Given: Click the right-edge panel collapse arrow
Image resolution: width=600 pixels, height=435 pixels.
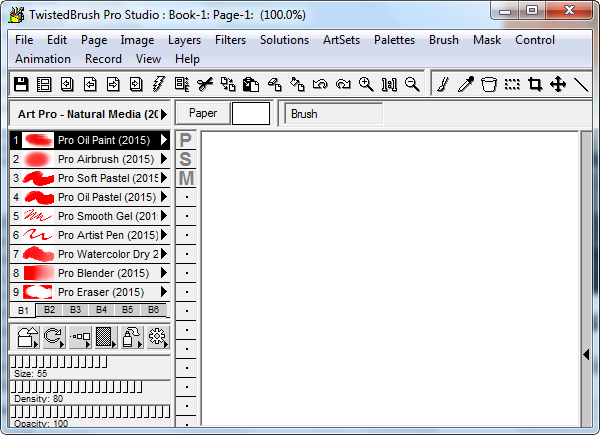Looking at the screenshot, I should click(586, 355).
